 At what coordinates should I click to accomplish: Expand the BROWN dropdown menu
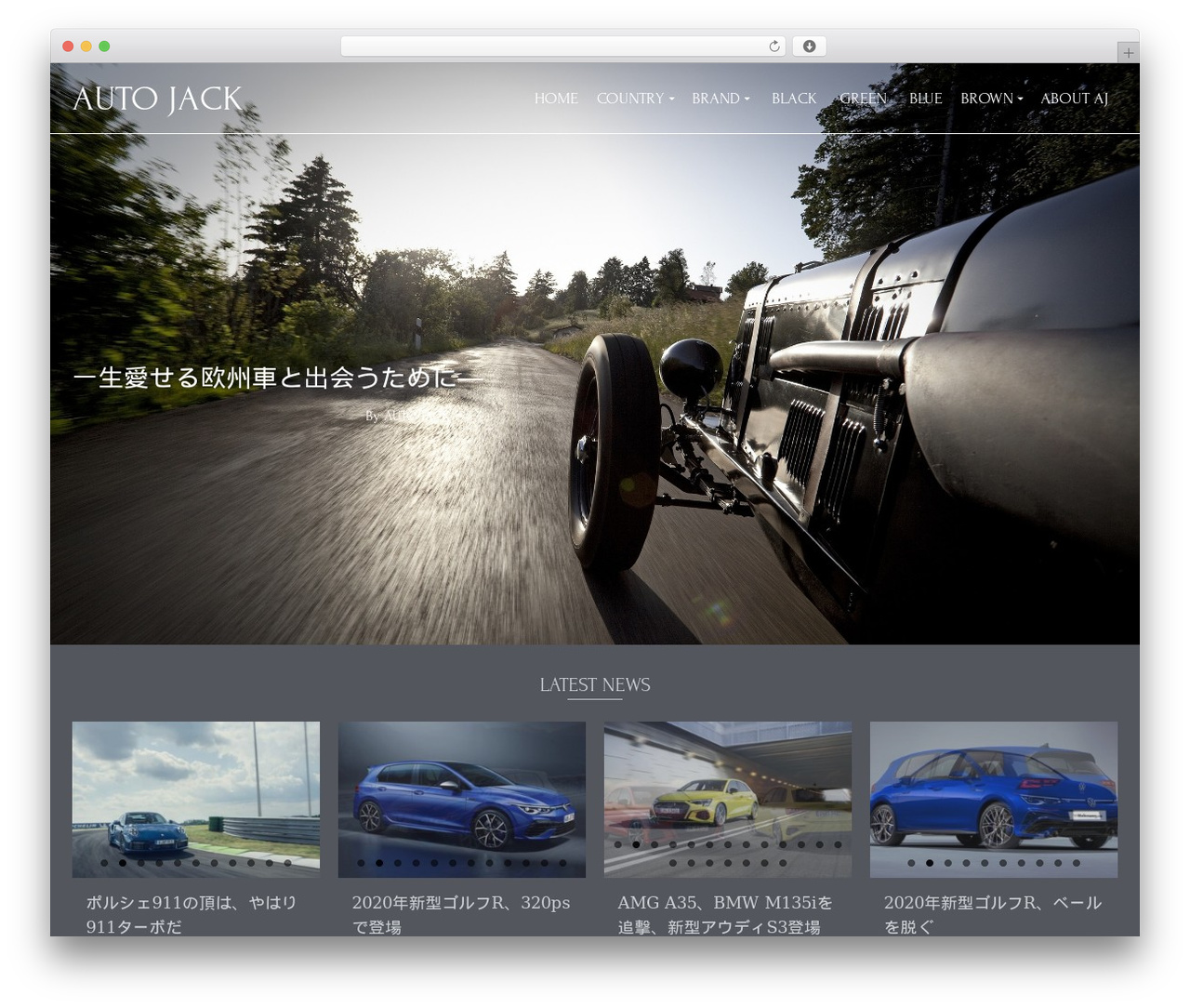point(991,99)
